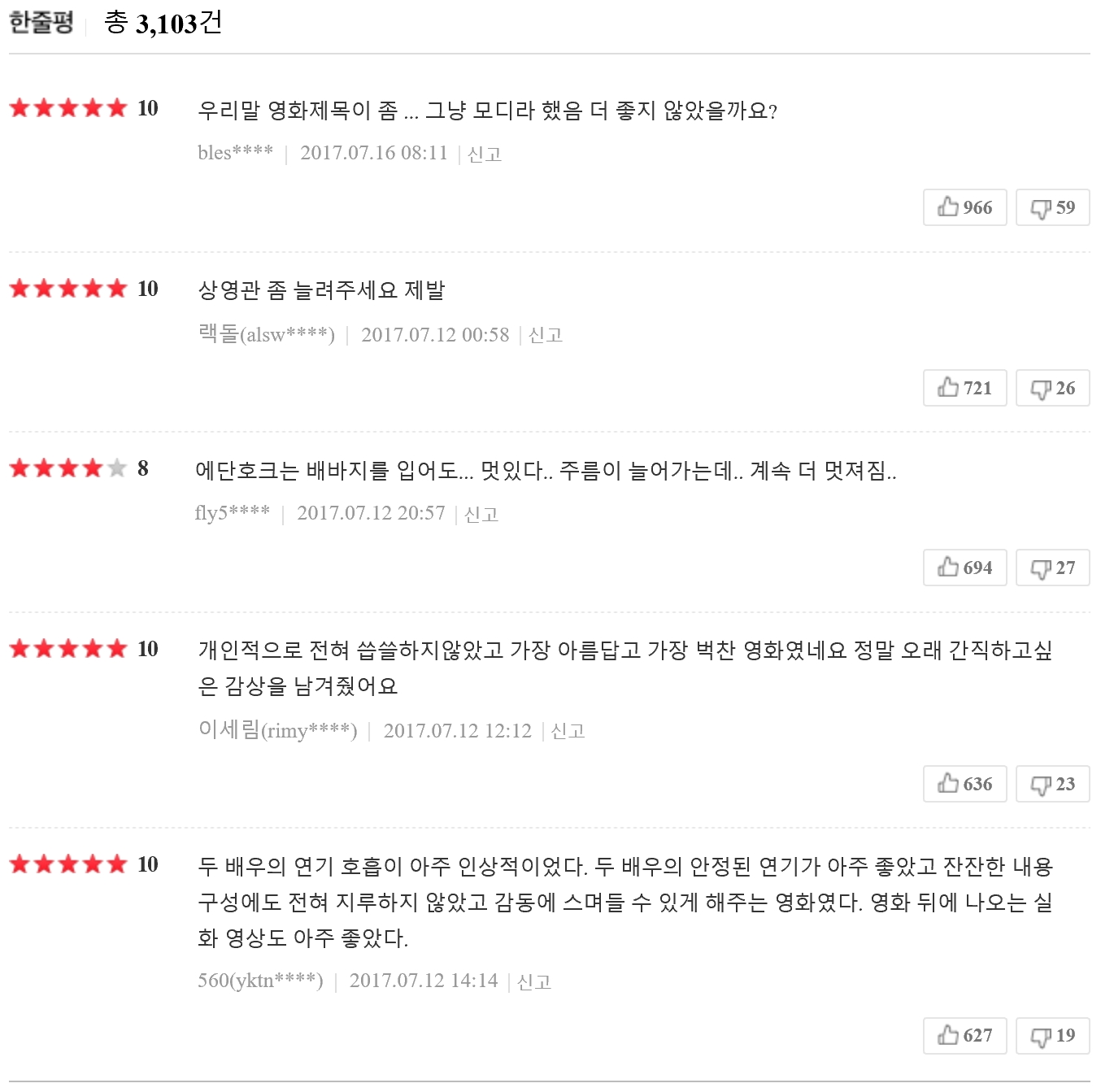The image size is (1101, 1092).
Task: Like the rimy**** review with 636 likes
Action: [965, 784]
